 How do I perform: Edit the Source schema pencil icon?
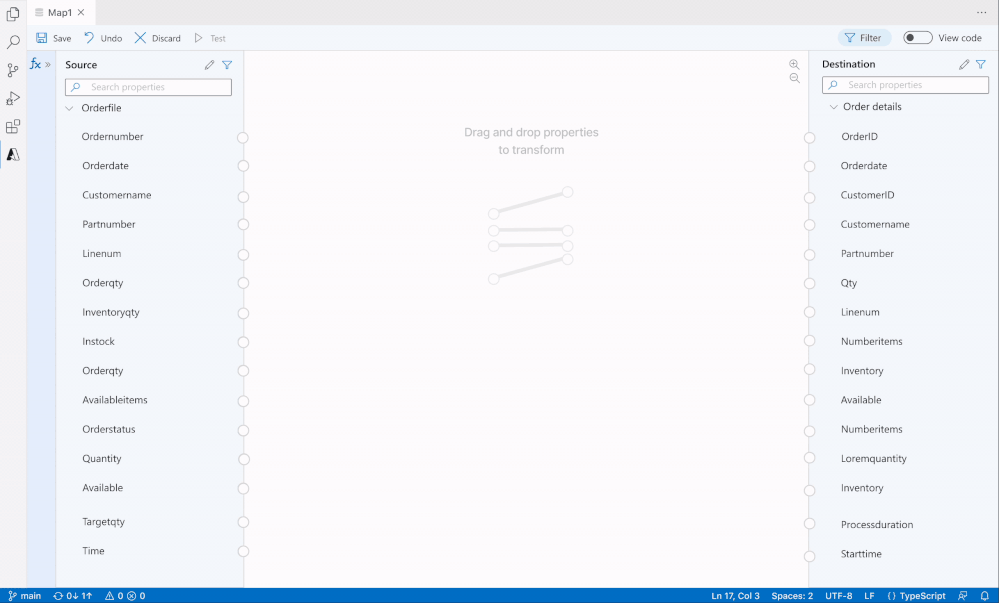[209, 65]
